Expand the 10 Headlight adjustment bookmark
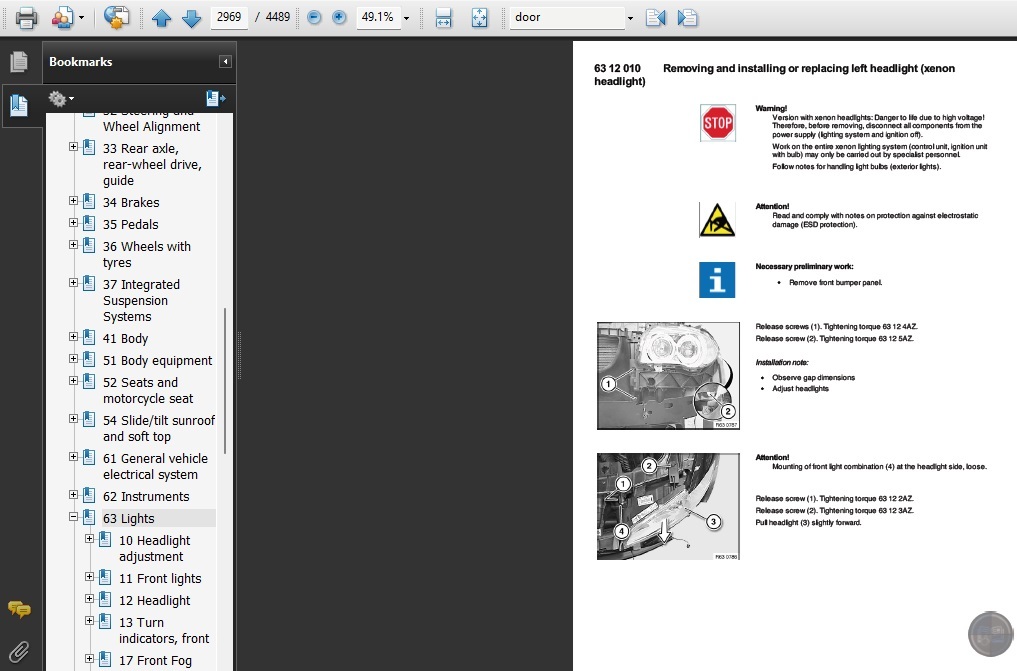 pos(90,539)
